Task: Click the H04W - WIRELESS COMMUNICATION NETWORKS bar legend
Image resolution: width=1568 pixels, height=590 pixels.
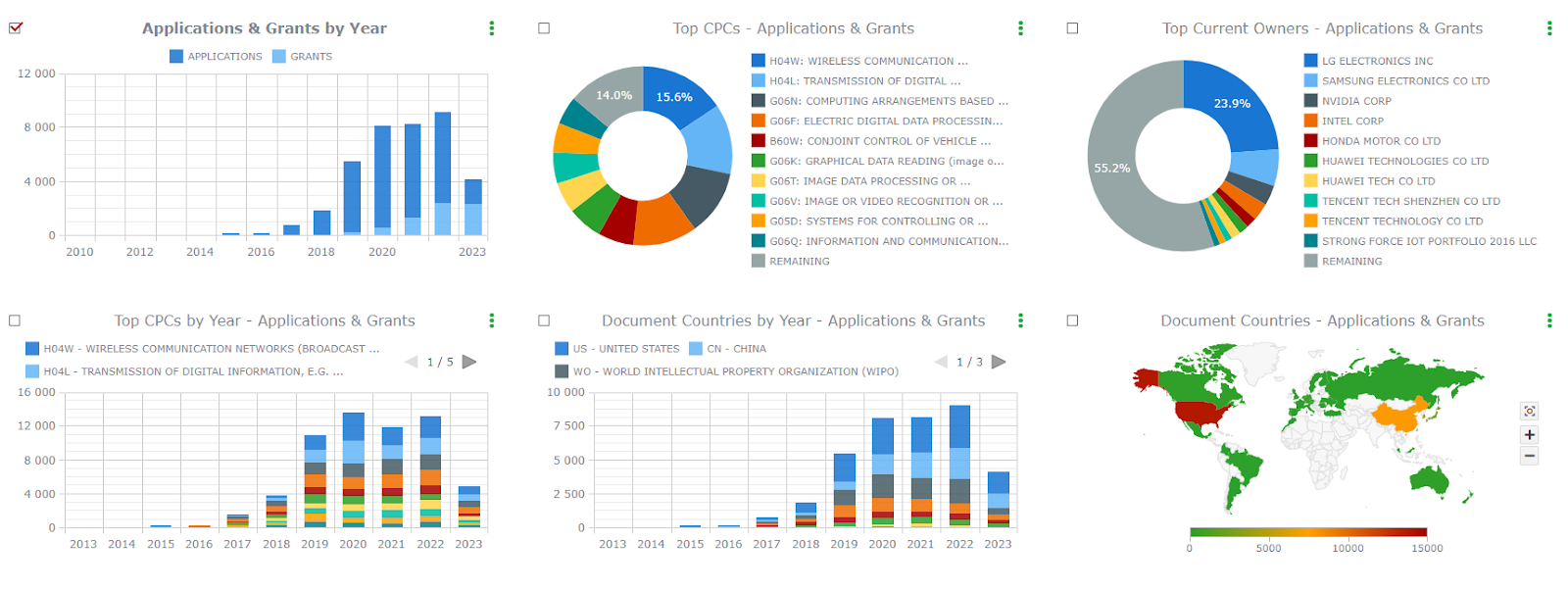Action: [x=203, y=349]
